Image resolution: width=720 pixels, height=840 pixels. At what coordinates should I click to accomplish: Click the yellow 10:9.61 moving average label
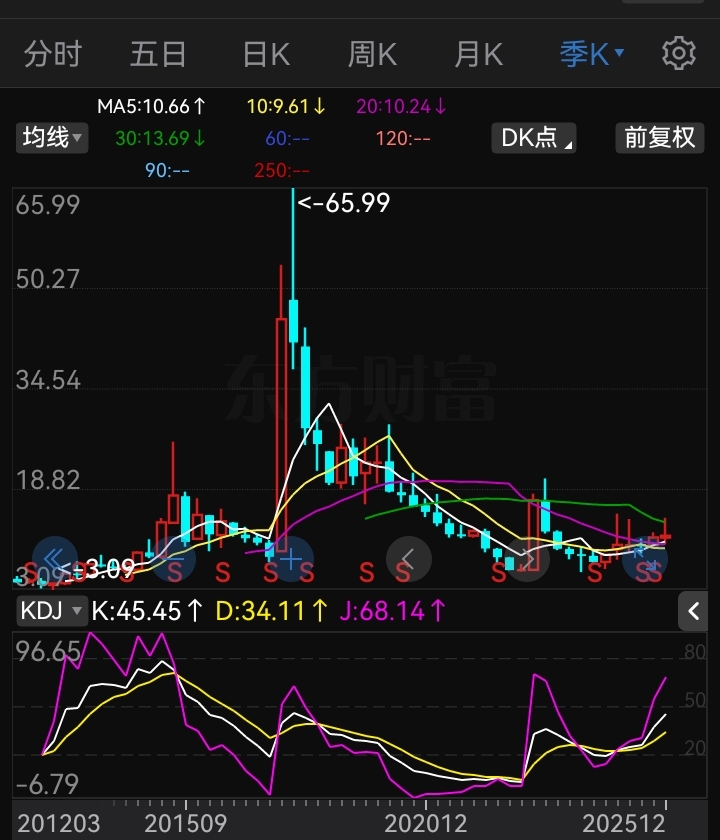(x=286, y=106)
